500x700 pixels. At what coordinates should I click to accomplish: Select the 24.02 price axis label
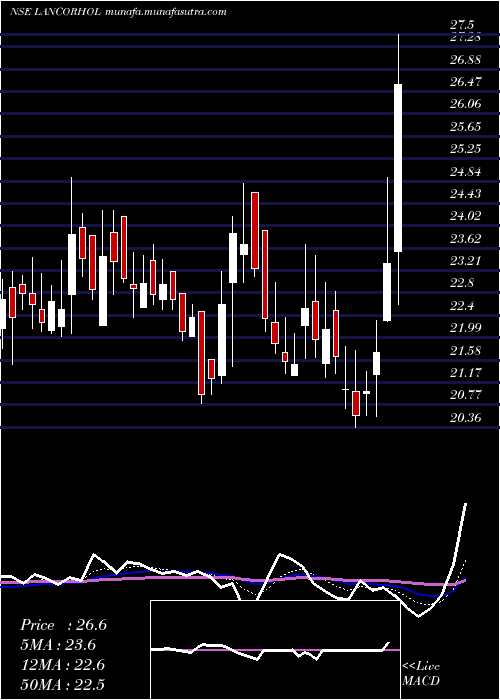(465, 216)
